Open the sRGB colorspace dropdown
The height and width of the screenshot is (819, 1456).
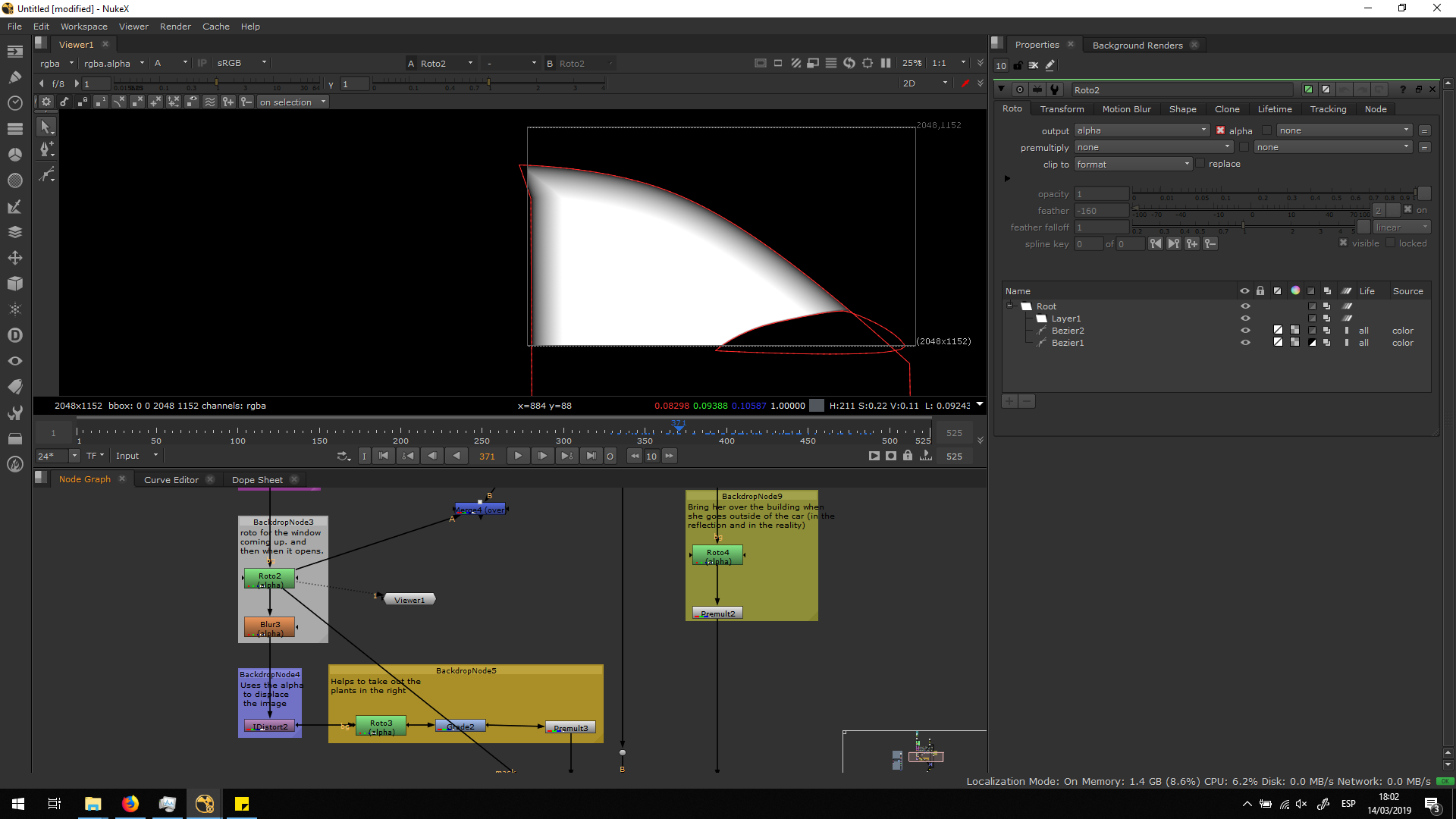click(241, 63)
